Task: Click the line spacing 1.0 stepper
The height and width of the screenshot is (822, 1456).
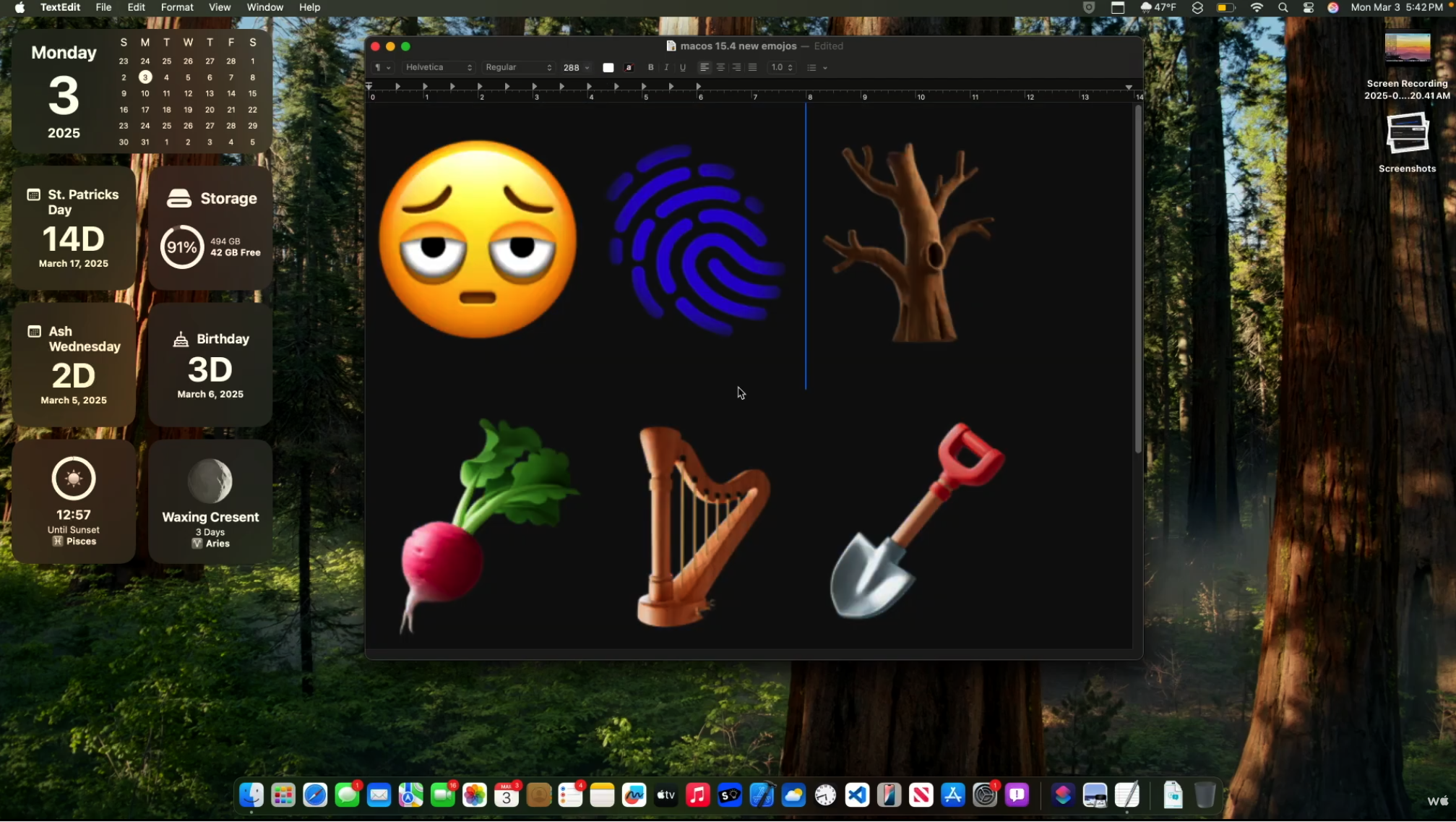Action: tap(790, 67)
